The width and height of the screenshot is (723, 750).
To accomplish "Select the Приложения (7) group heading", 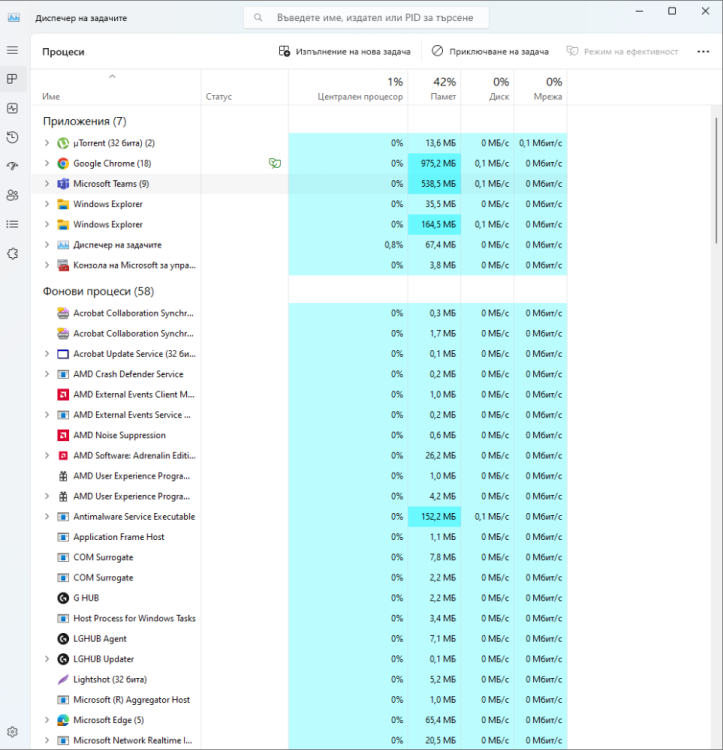I will 85,121.
